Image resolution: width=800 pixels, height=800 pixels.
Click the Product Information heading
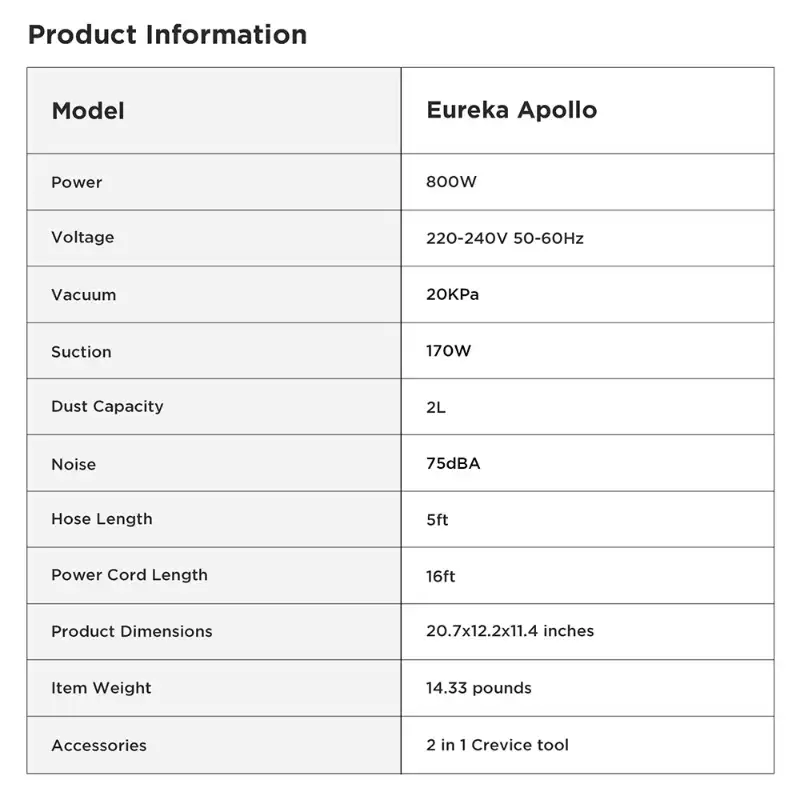(167, 35)
